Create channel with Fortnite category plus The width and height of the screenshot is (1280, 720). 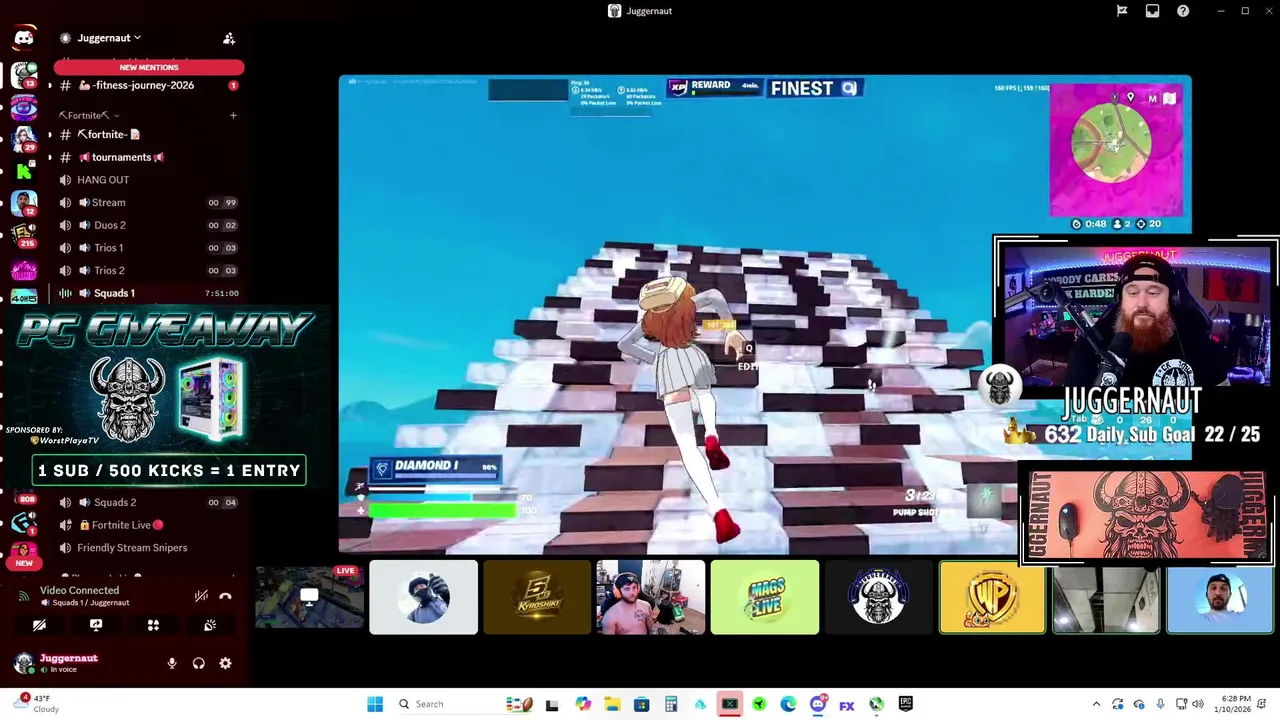point(233,115)
